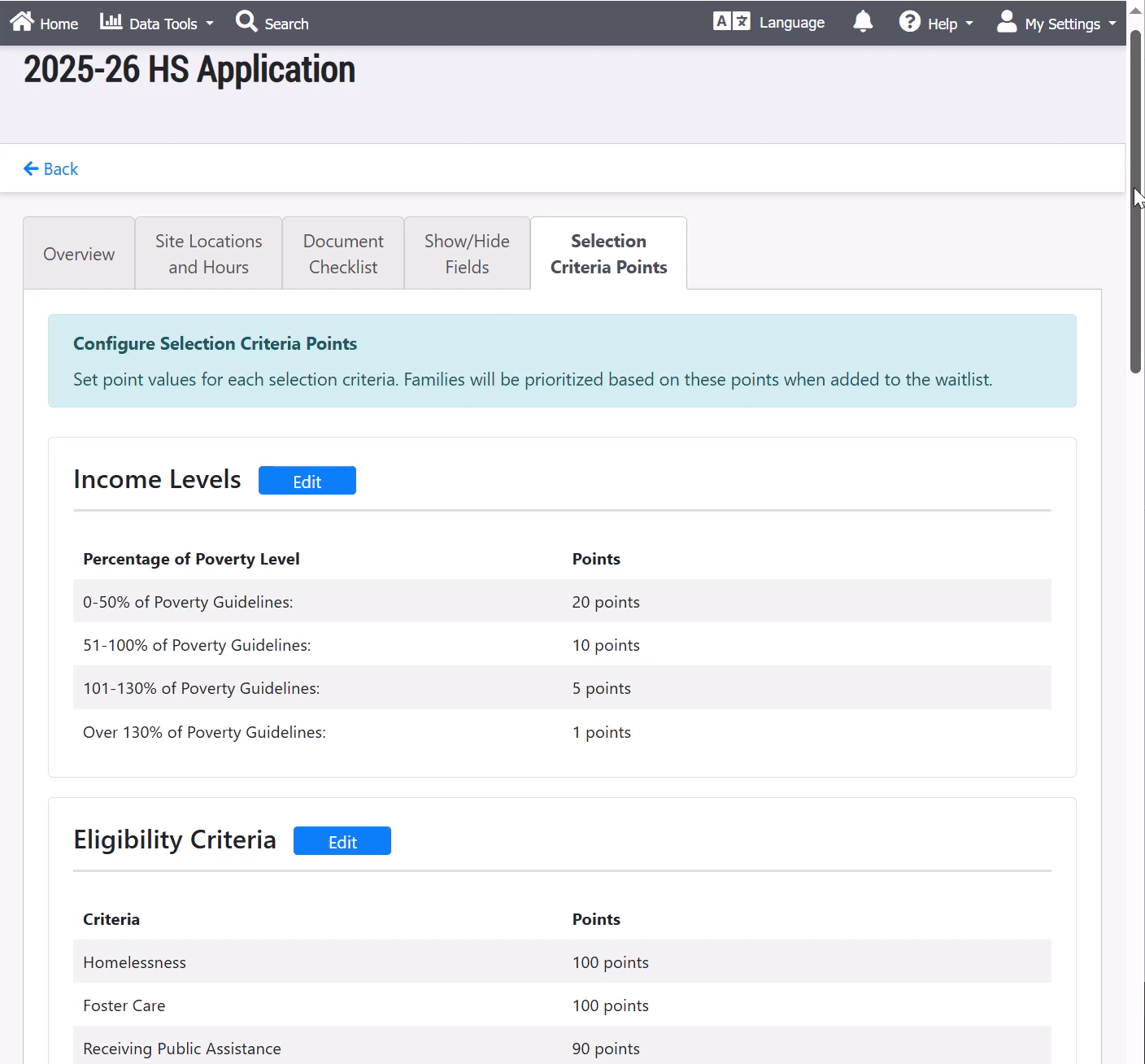Image resolution: width=1145 pixels, height=1064 pixels.
Task: Click 'Over 130% of Poverty Guidelines:' label
Action: click(204, 732)
